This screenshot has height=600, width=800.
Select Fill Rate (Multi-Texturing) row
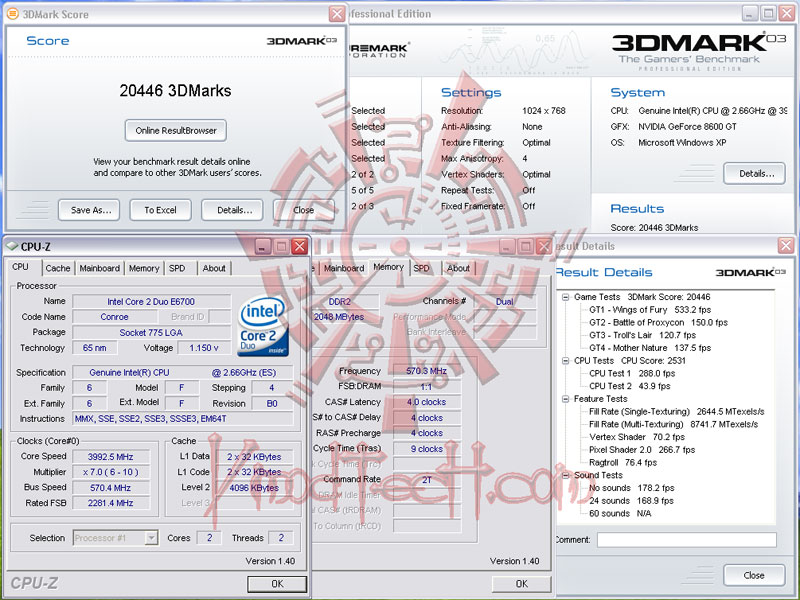(673, 424)
